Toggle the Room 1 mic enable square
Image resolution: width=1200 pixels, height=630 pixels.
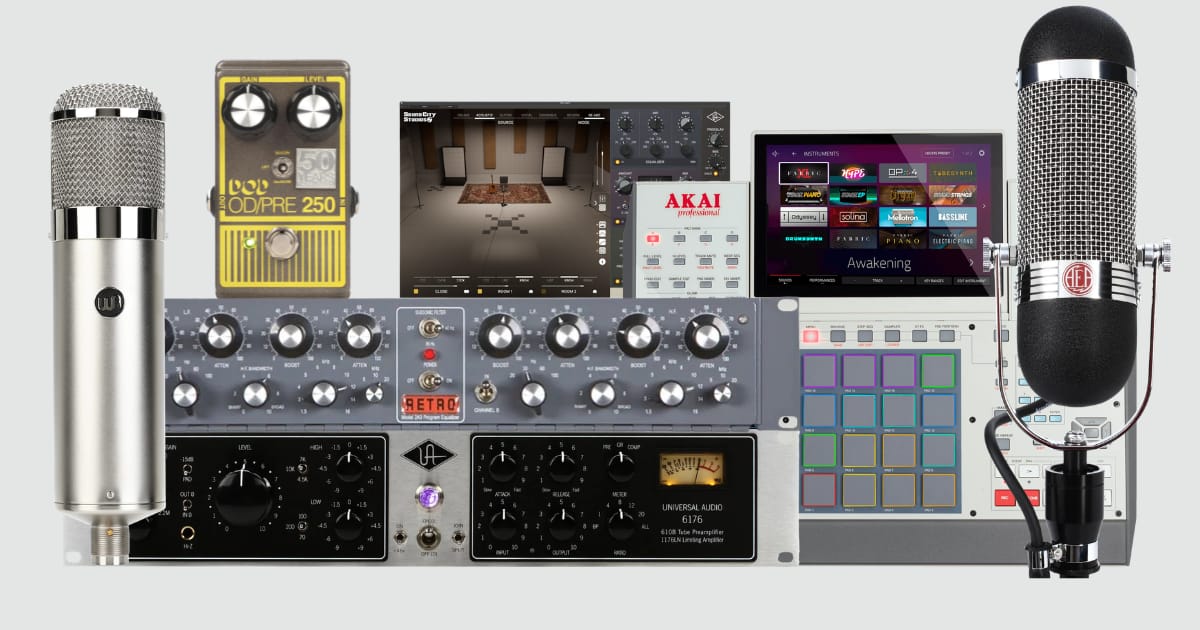[x=480, y=291]
